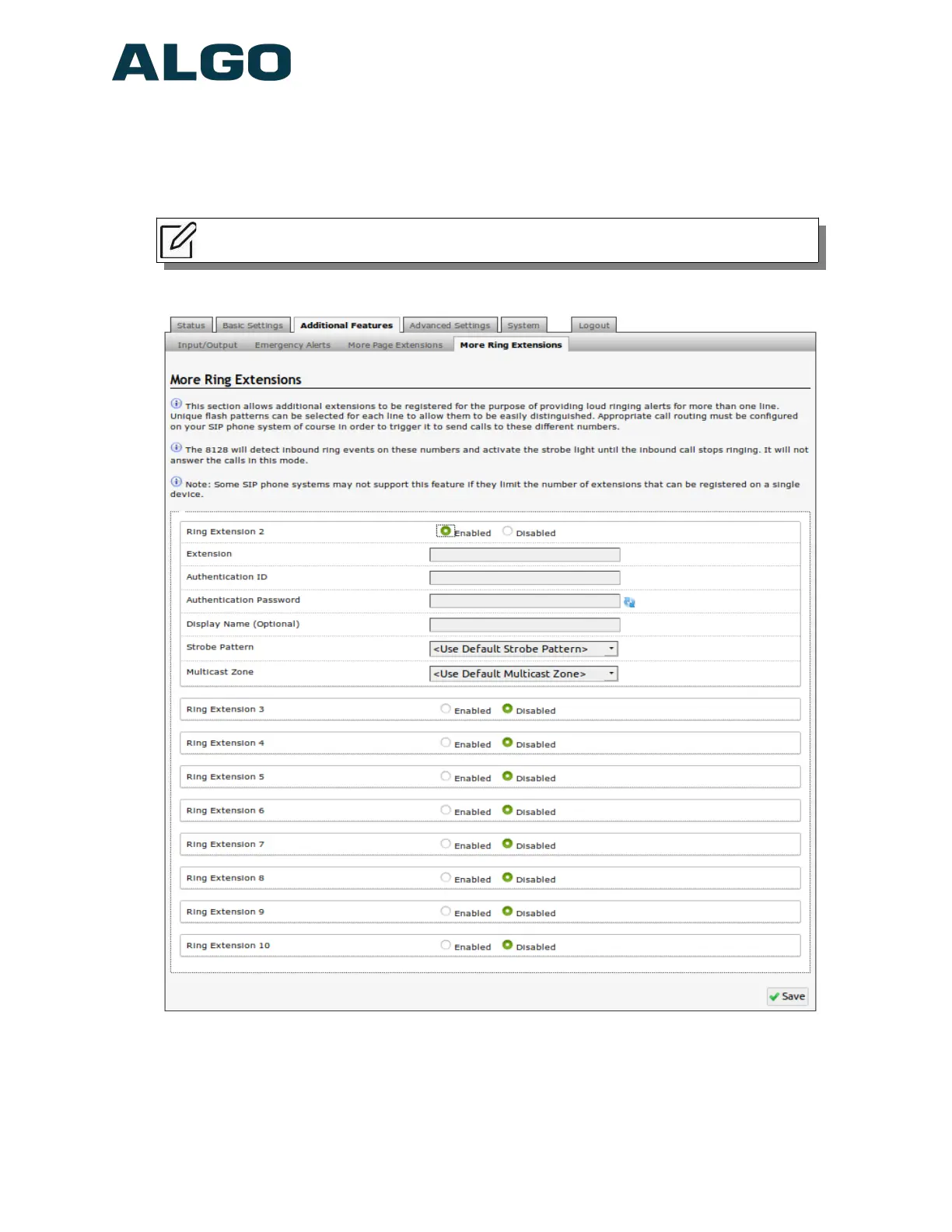Click the pencil note icon
This screenshot has width=952, height=1232.
pos(178,240)
